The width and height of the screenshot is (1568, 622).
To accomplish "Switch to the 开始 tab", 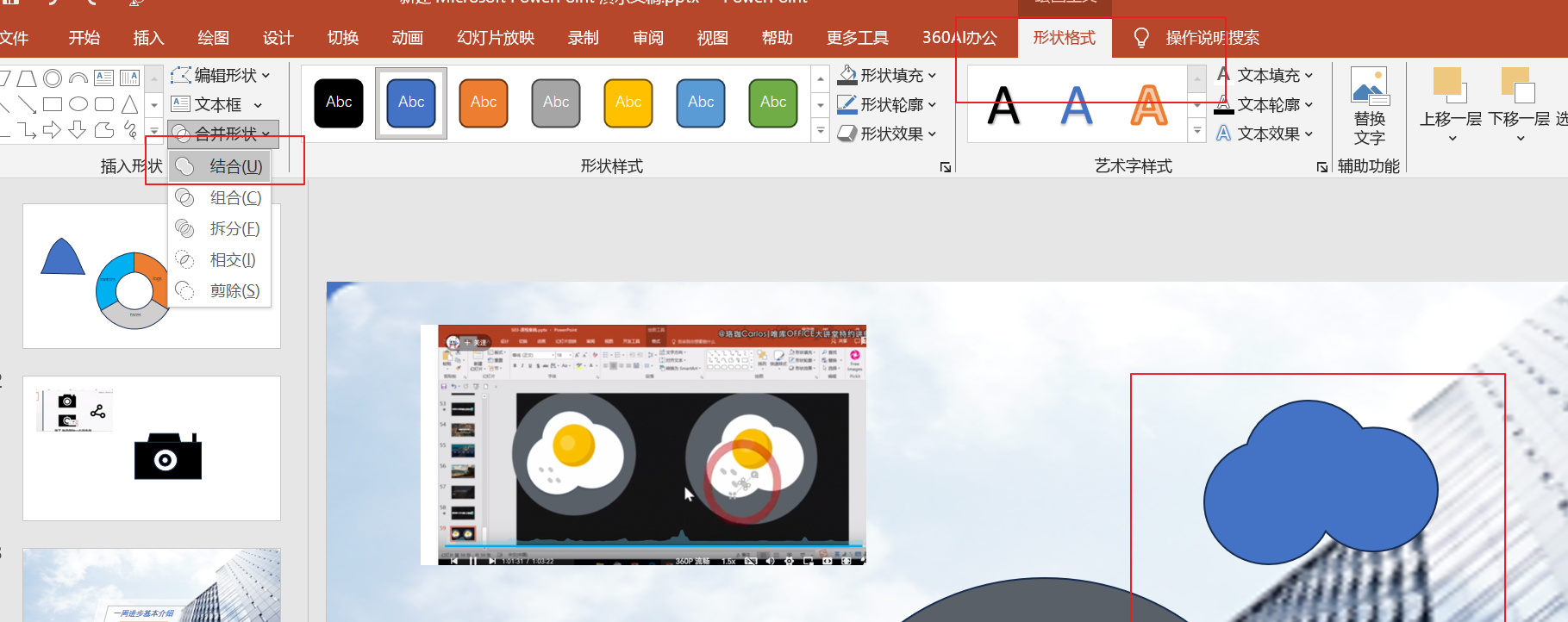I will click(x=84, y=38).
